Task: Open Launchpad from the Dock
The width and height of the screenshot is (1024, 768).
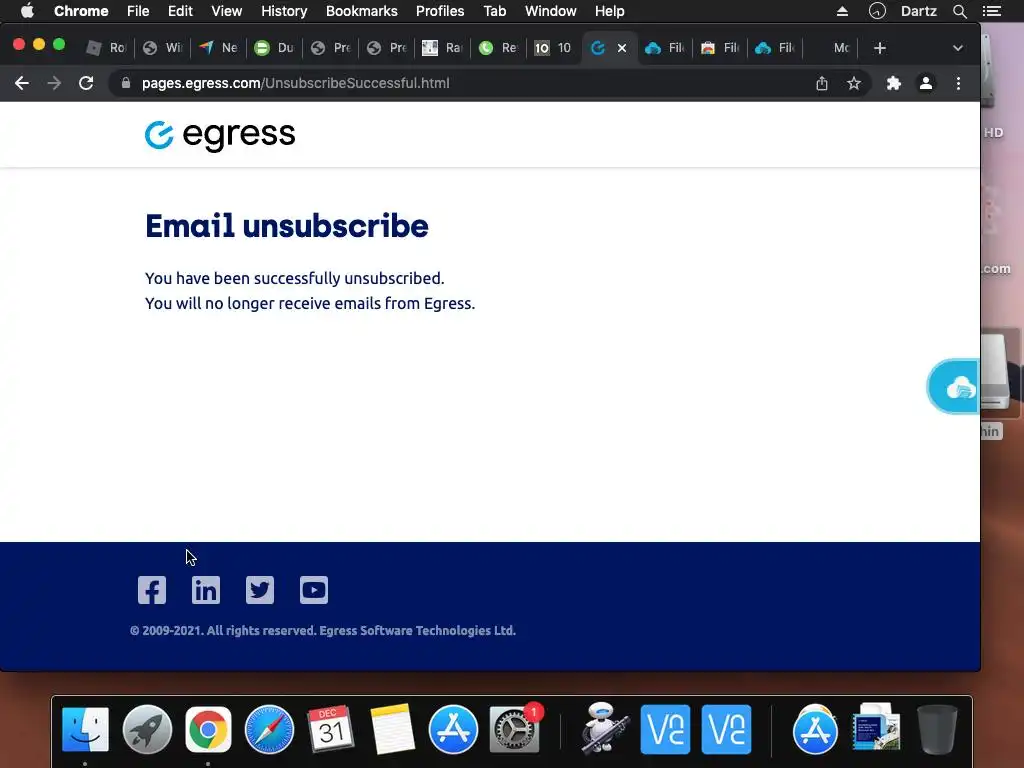Action: [147, 729]
